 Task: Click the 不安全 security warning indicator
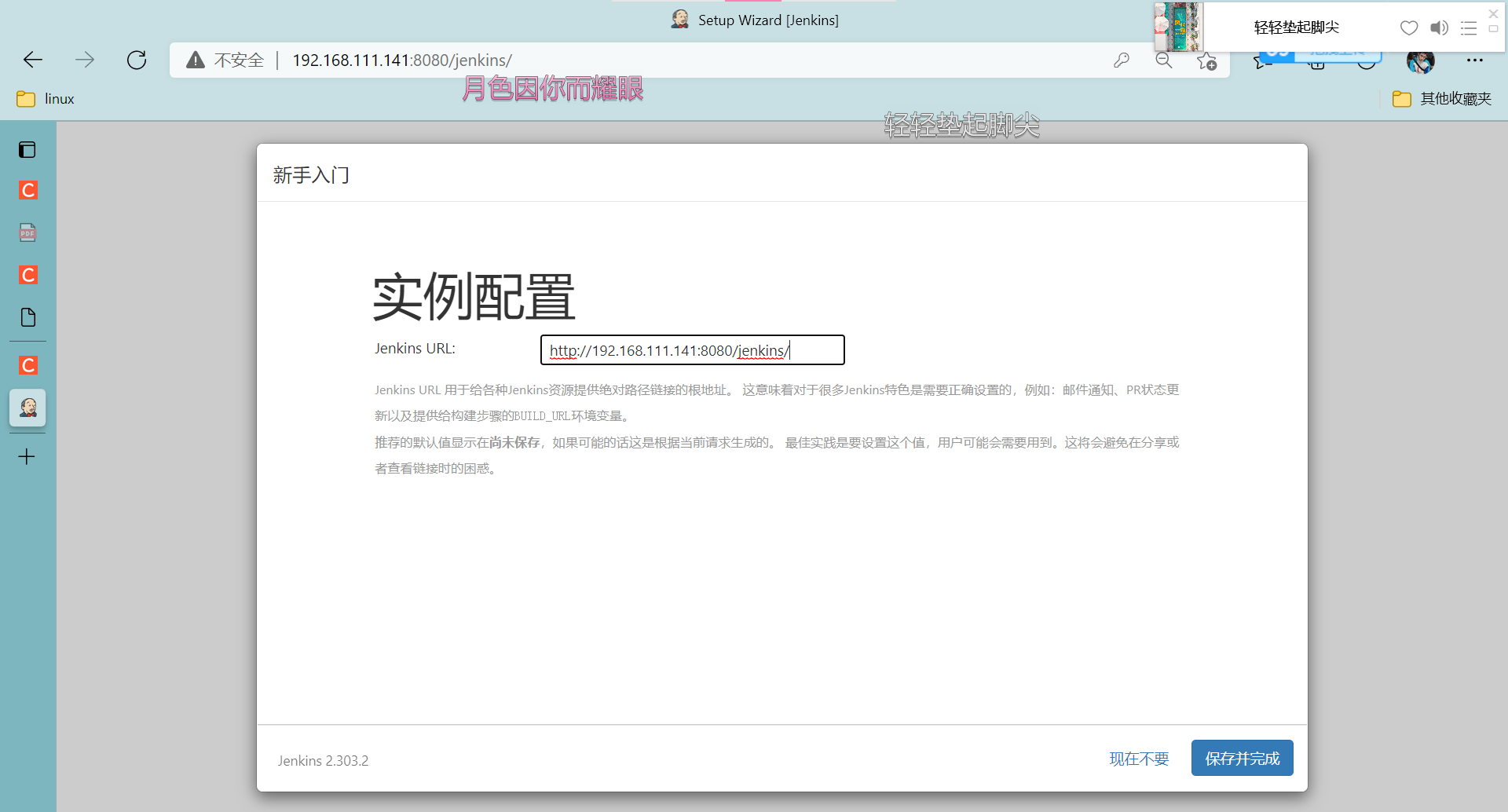coord(225,60)
